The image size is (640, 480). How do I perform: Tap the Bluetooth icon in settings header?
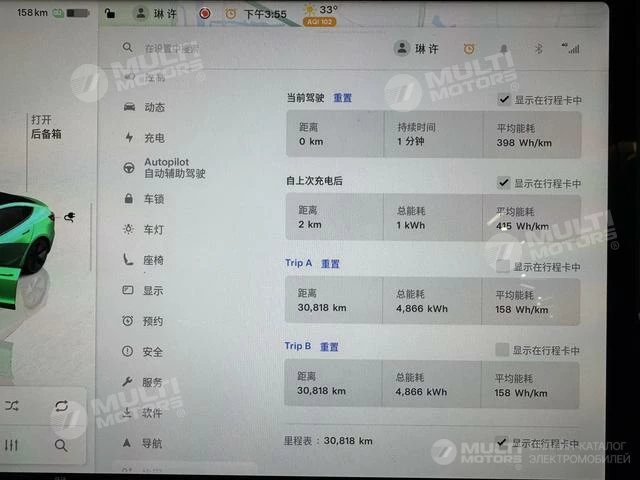tap(536, 48)
